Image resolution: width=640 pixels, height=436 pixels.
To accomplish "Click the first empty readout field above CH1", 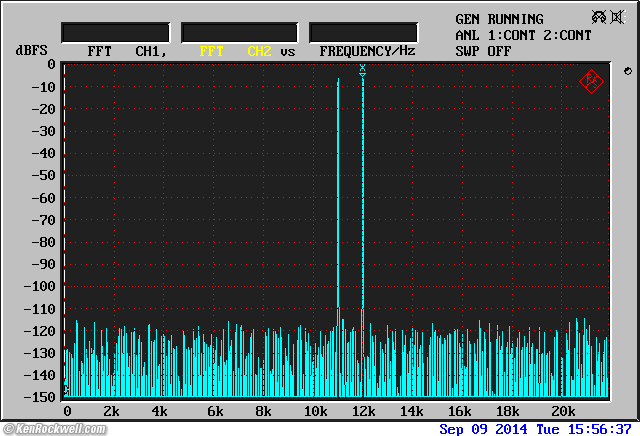I will (115, 32).
